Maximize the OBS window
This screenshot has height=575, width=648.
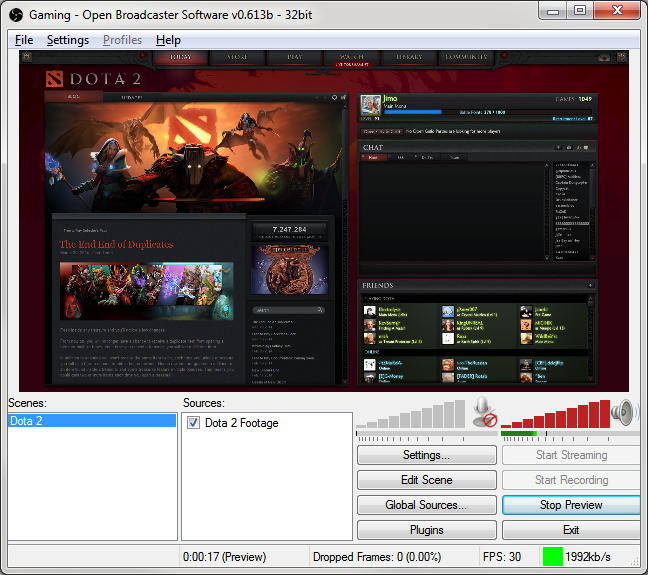[x=580, y=10]
